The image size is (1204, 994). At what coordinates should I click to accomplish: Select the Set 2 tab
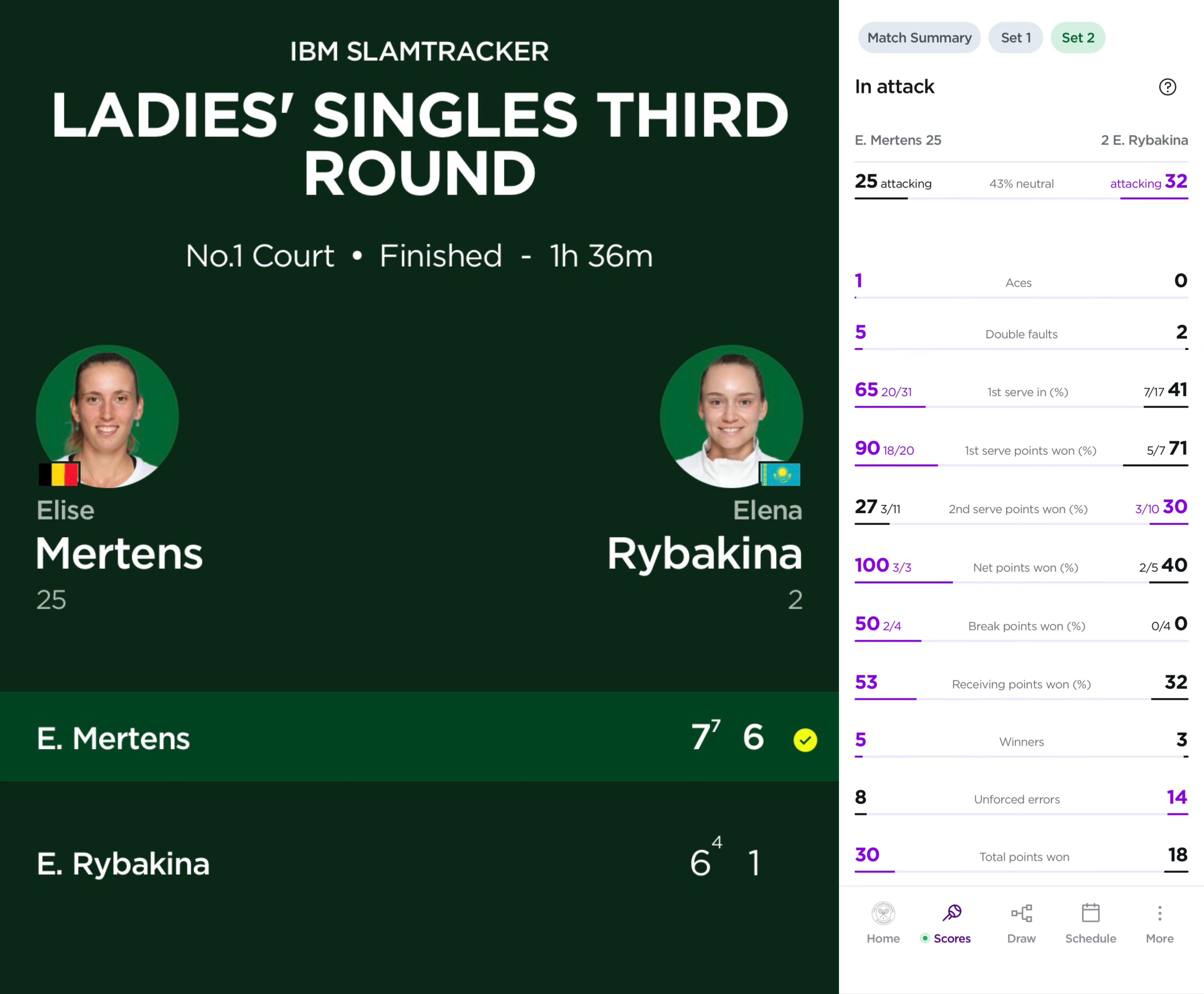point(1078,38)
